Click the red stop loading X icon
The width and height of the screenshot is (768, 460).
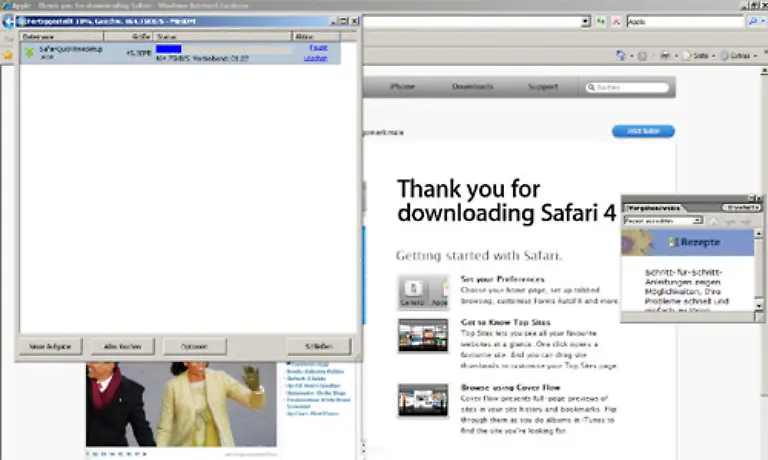tap(616, 22)
